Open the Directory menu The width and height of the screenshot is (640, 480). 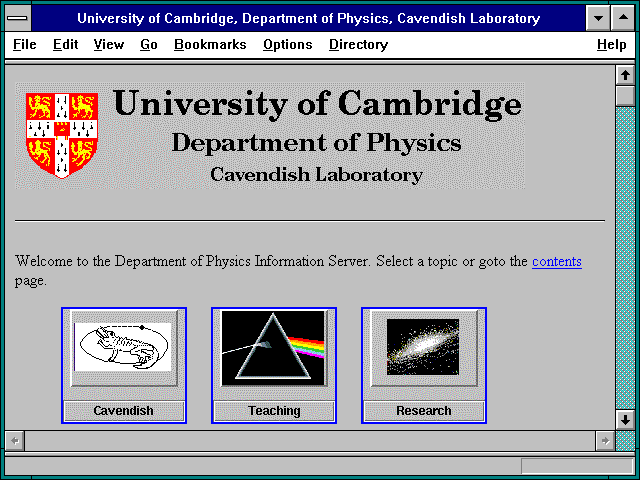(358, 44)
